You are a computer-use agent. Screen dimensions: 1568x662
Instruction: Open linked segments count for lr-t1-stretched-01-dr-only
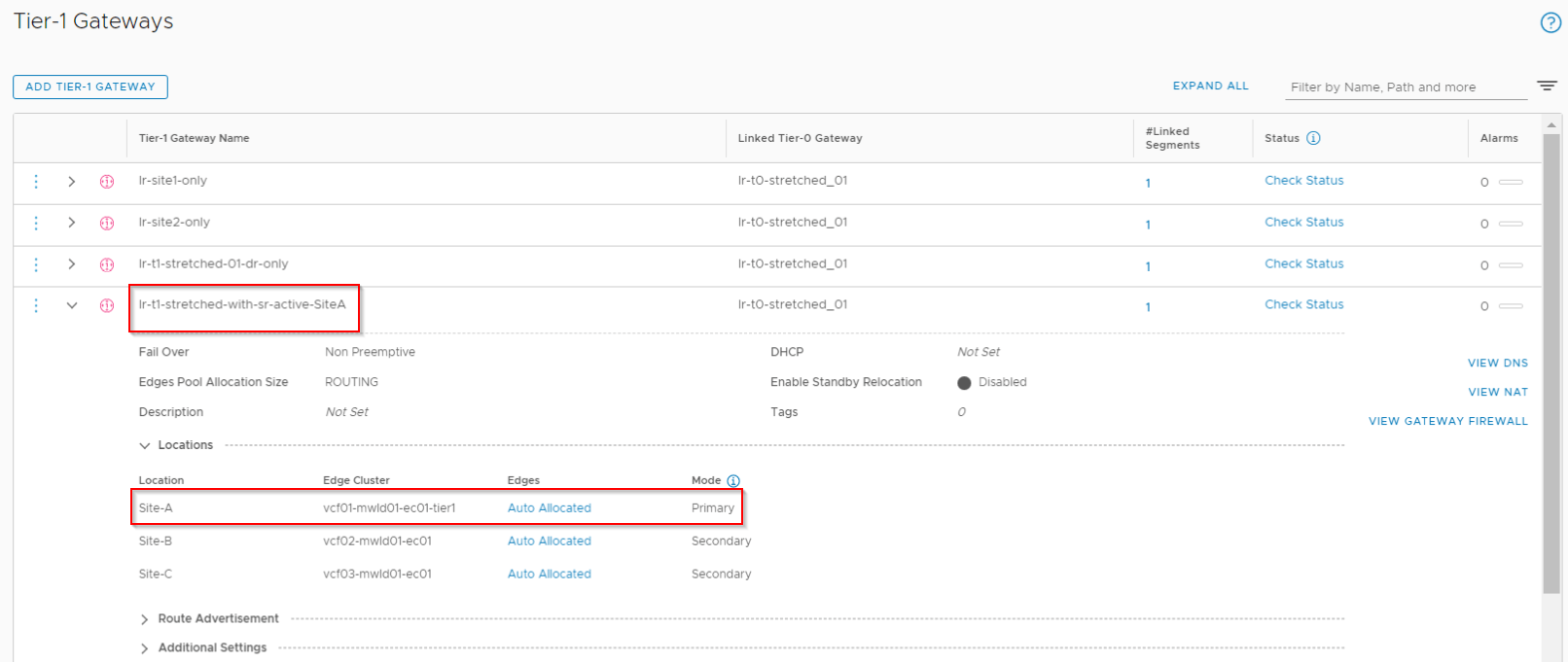click(1148, 266)
